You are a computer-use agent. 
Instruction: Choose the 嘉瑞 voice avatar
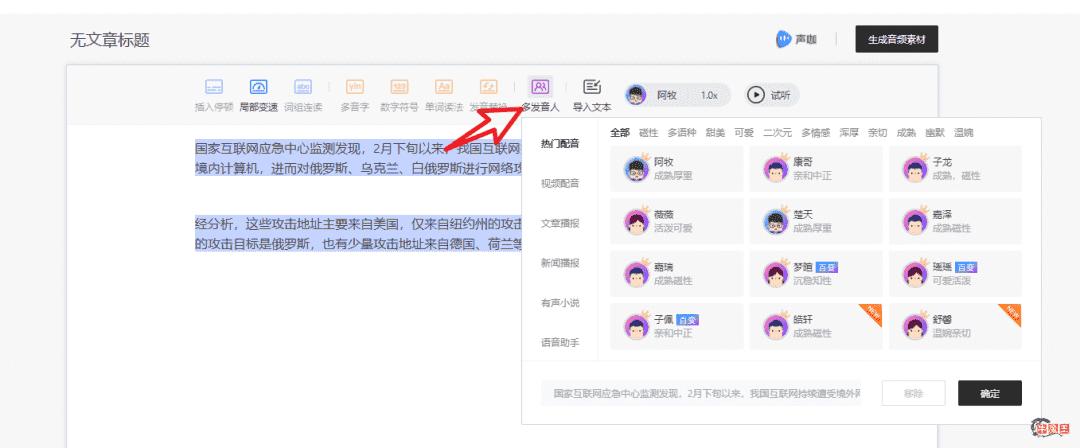pos(637,274)
